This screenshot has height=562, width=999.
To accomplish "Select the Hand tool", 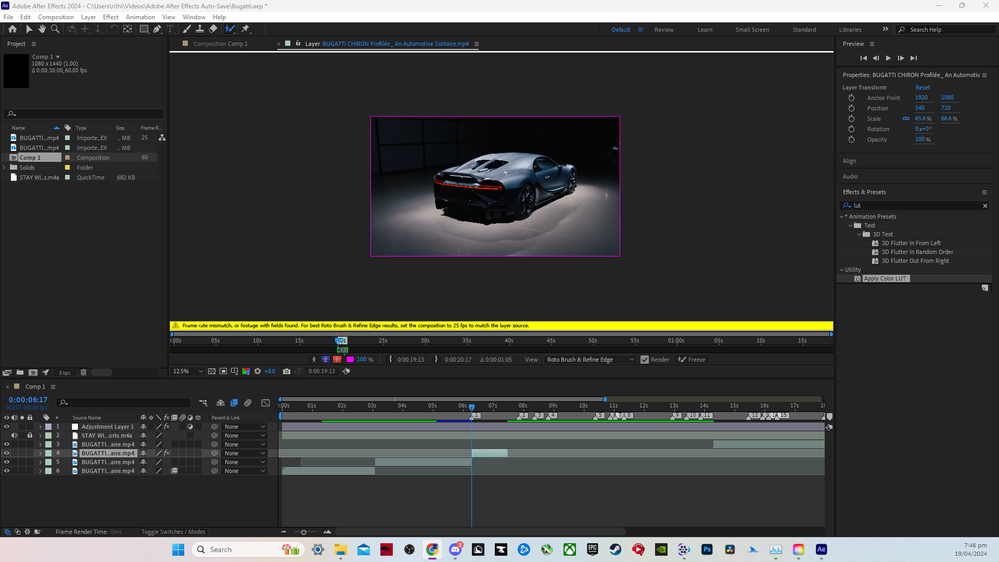I will pyautogui.click(x=42, y=29).
